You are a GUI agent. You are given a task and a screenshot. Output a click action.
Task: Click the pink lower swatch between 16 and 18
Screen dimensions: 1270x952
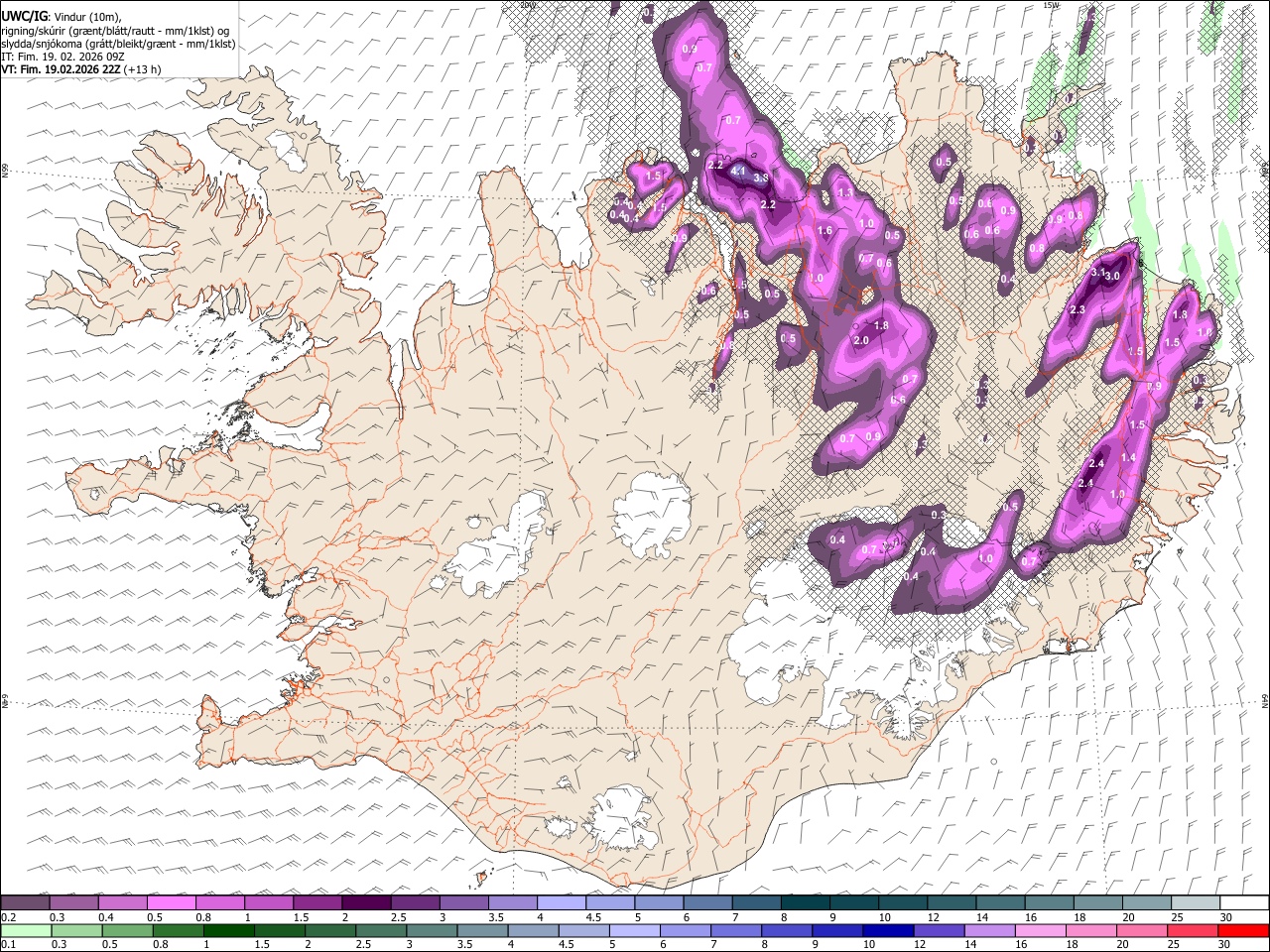1039,930
